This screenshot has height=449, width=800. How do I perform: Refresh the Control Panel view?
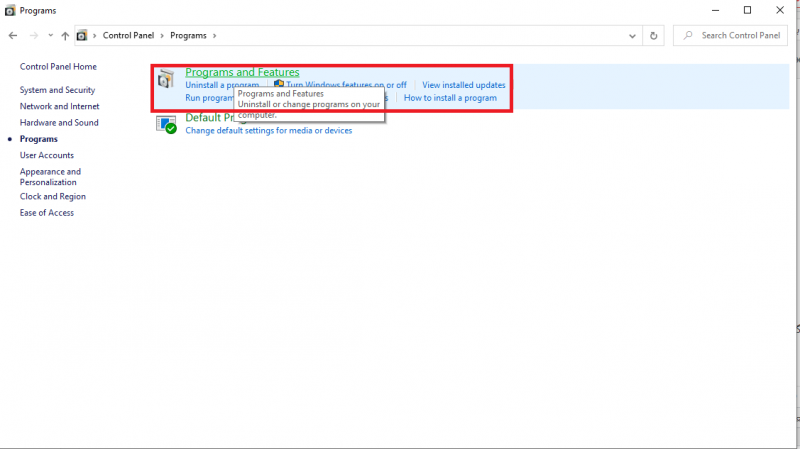(x=653, y=35)
